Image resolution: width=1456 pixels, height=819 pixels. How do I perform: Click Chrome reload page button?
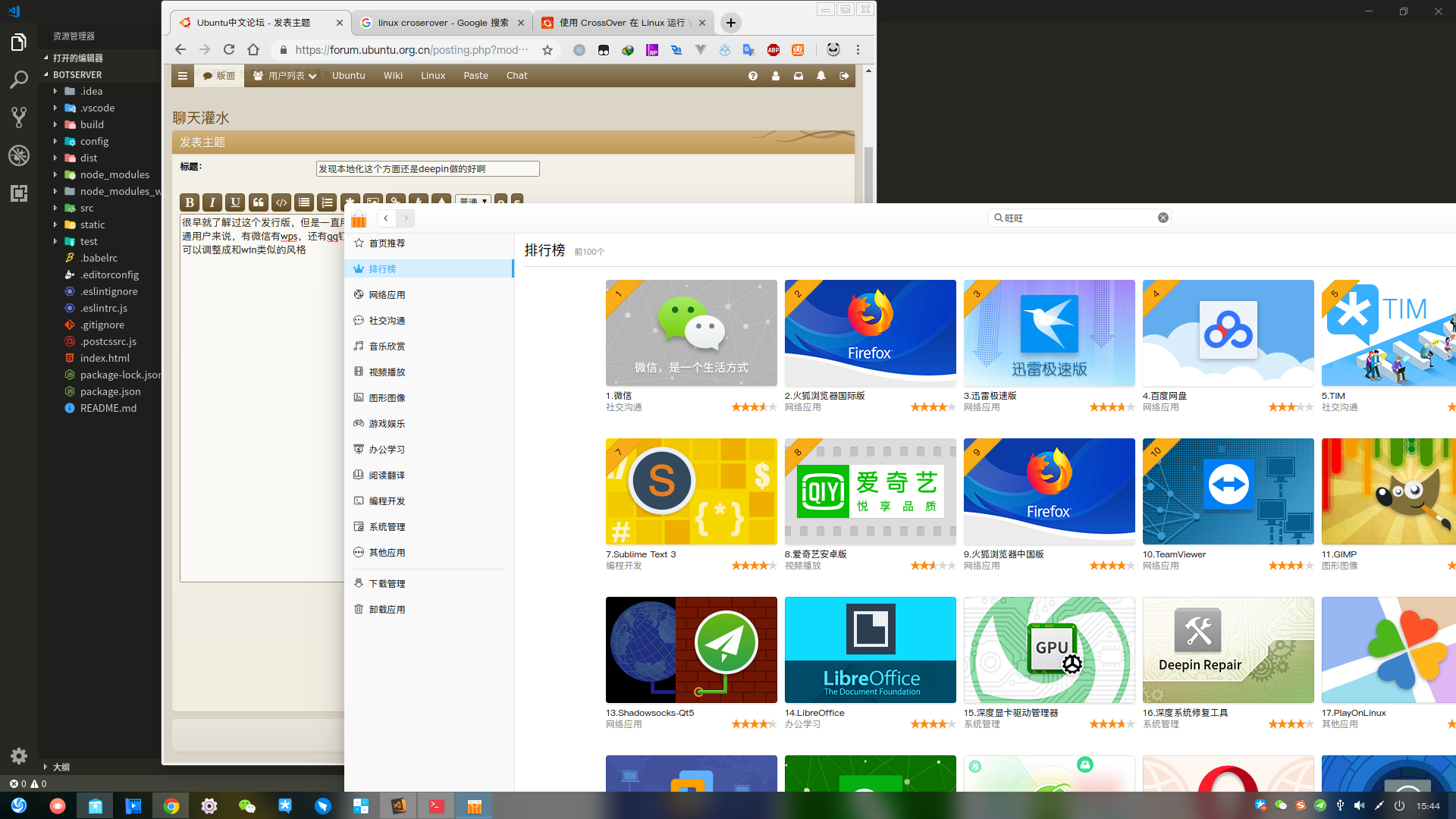coord(229,49)
